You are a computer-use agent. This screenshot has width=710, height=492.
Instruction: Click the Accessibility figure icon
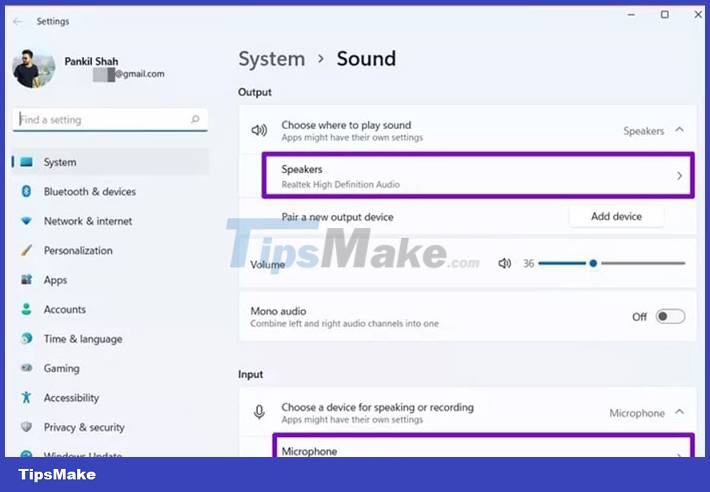[26, 397]
